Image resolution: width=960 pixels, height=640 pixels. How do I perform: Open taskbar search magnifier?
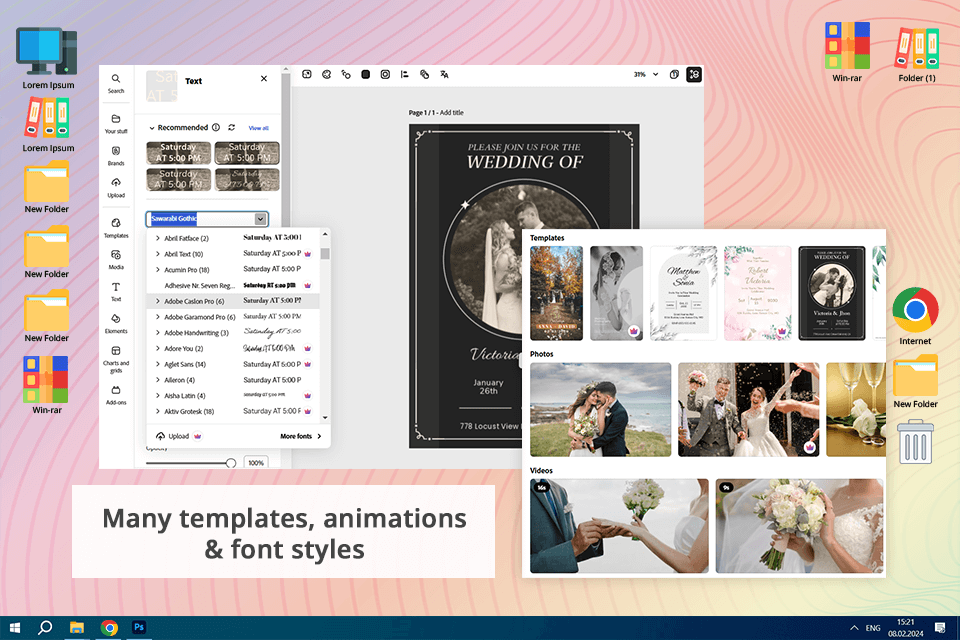pos(45,628)
